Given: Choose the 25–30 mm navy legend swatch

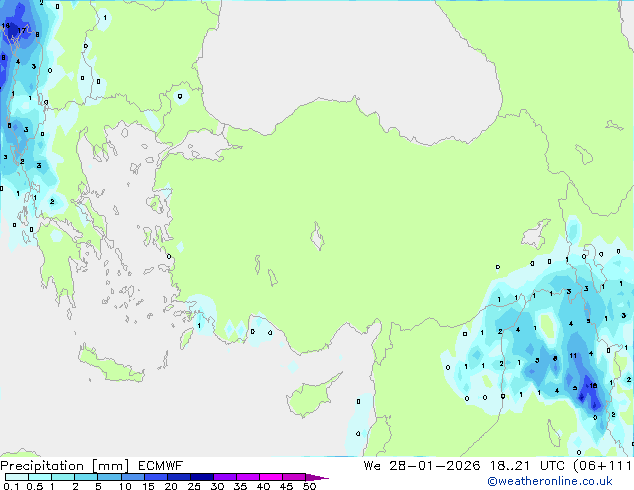Looking at the screenshot, I should click(x=201, y=477).
